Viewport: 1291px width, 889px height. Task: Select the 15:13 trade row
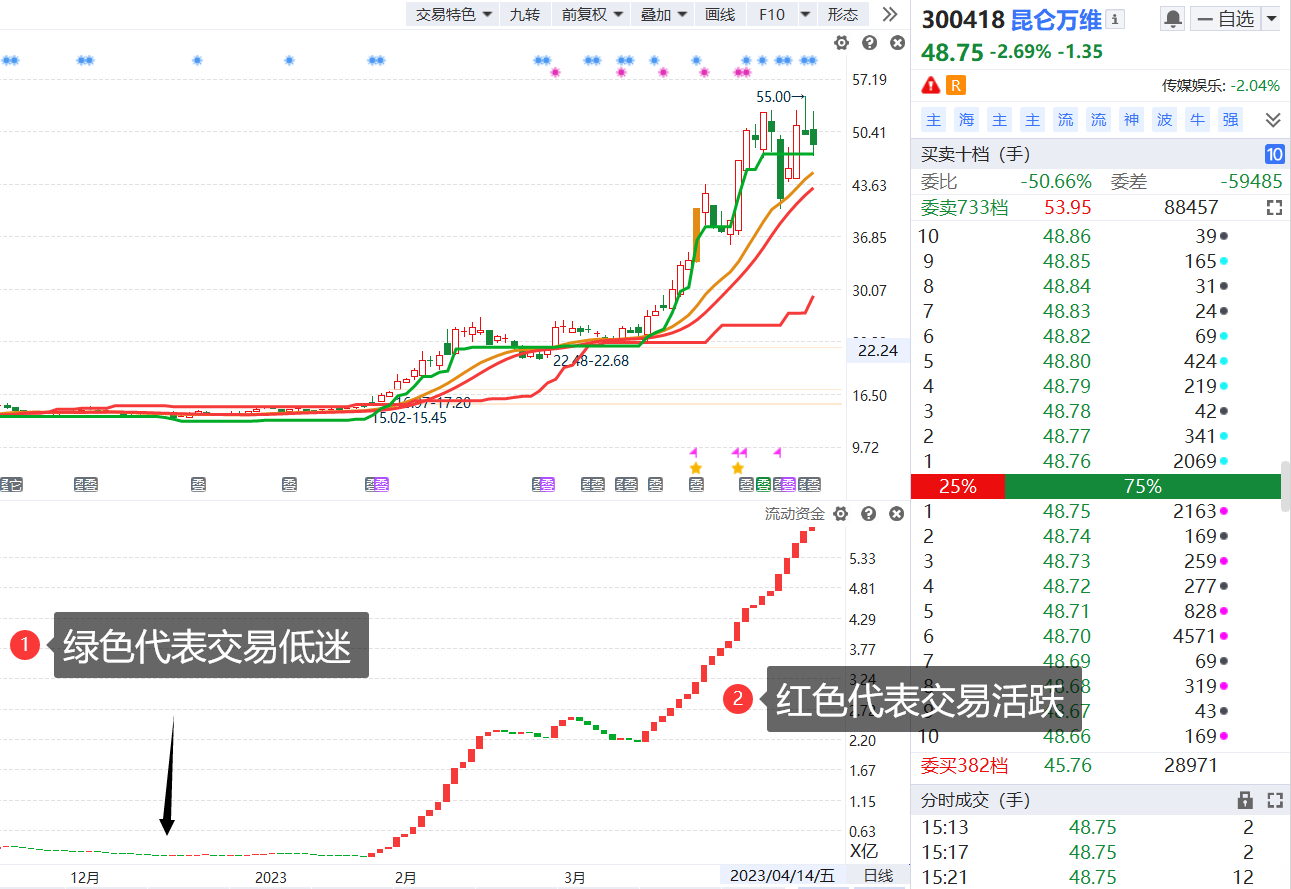point(1096,827)
